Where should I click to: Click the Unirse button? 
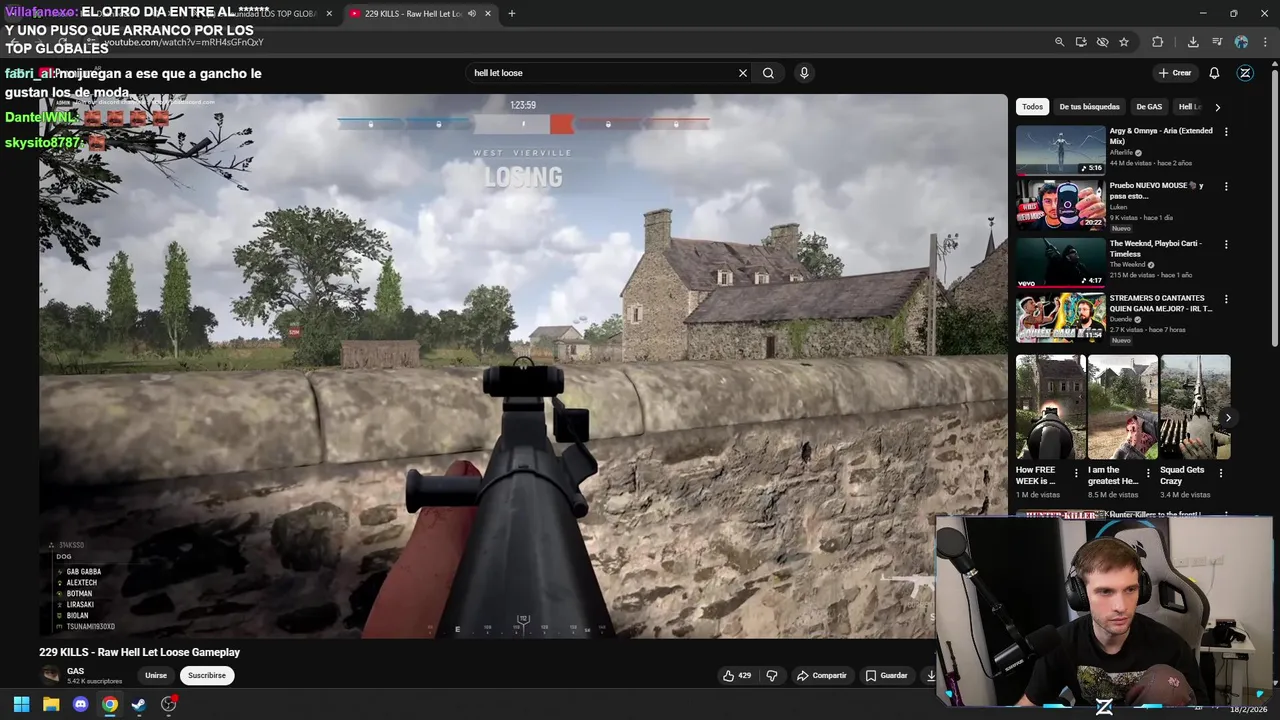coord(156,676)
